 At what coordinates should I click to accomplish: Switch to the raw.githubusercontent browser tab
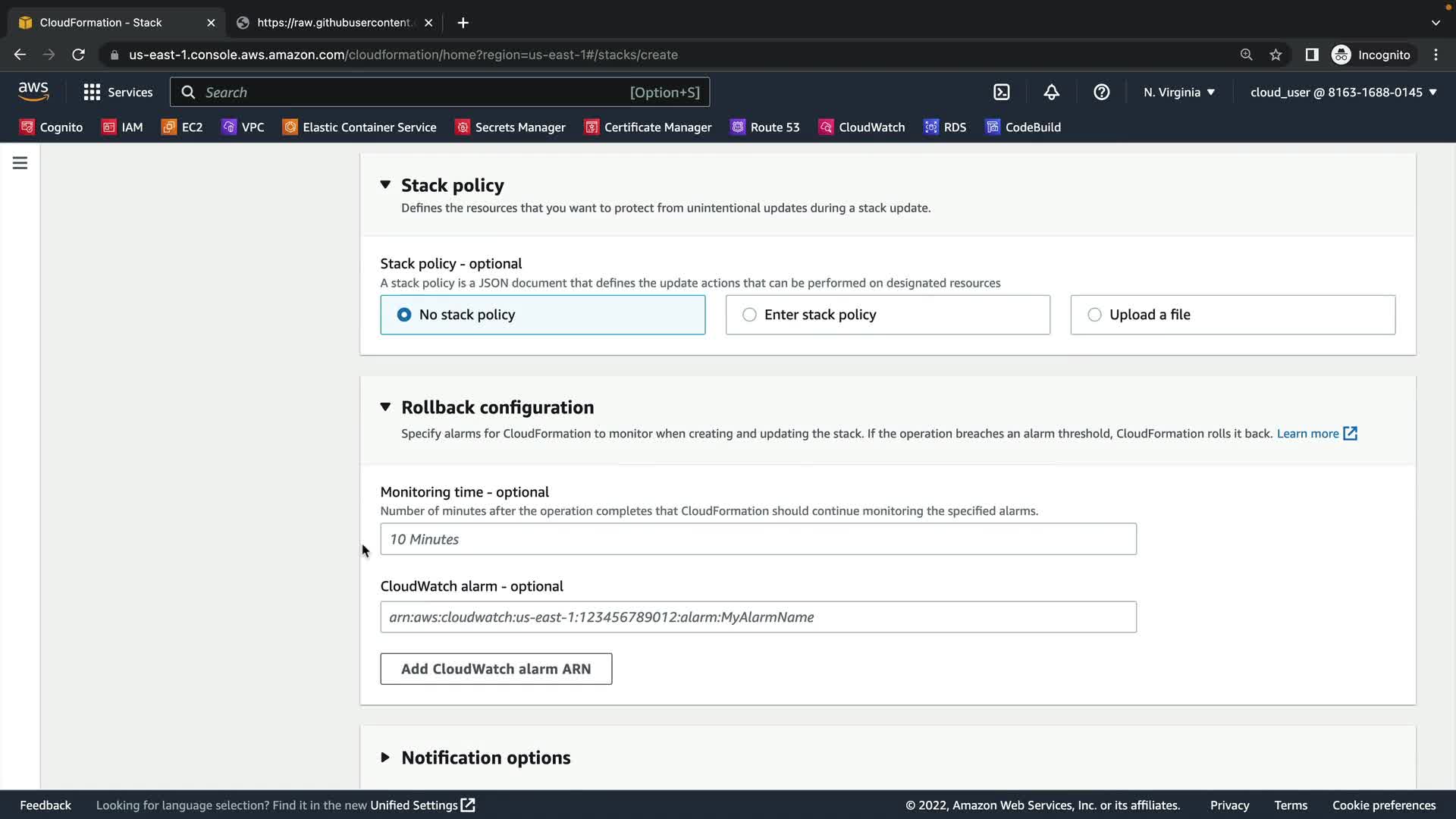pyautogui.click(x=334, y=23)
